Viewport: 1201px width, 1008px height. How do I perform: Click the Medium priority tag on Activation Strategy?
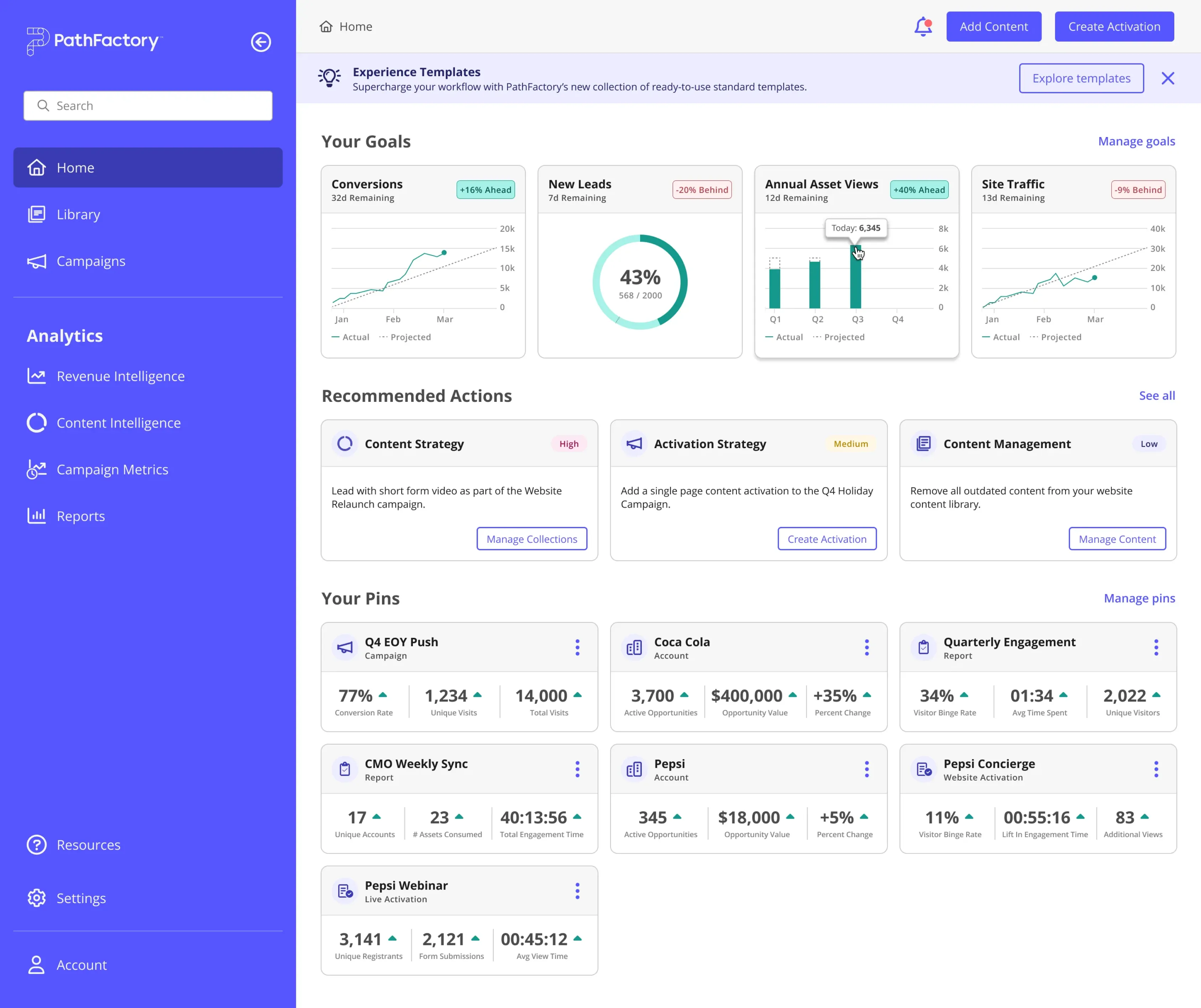[850, 444]
